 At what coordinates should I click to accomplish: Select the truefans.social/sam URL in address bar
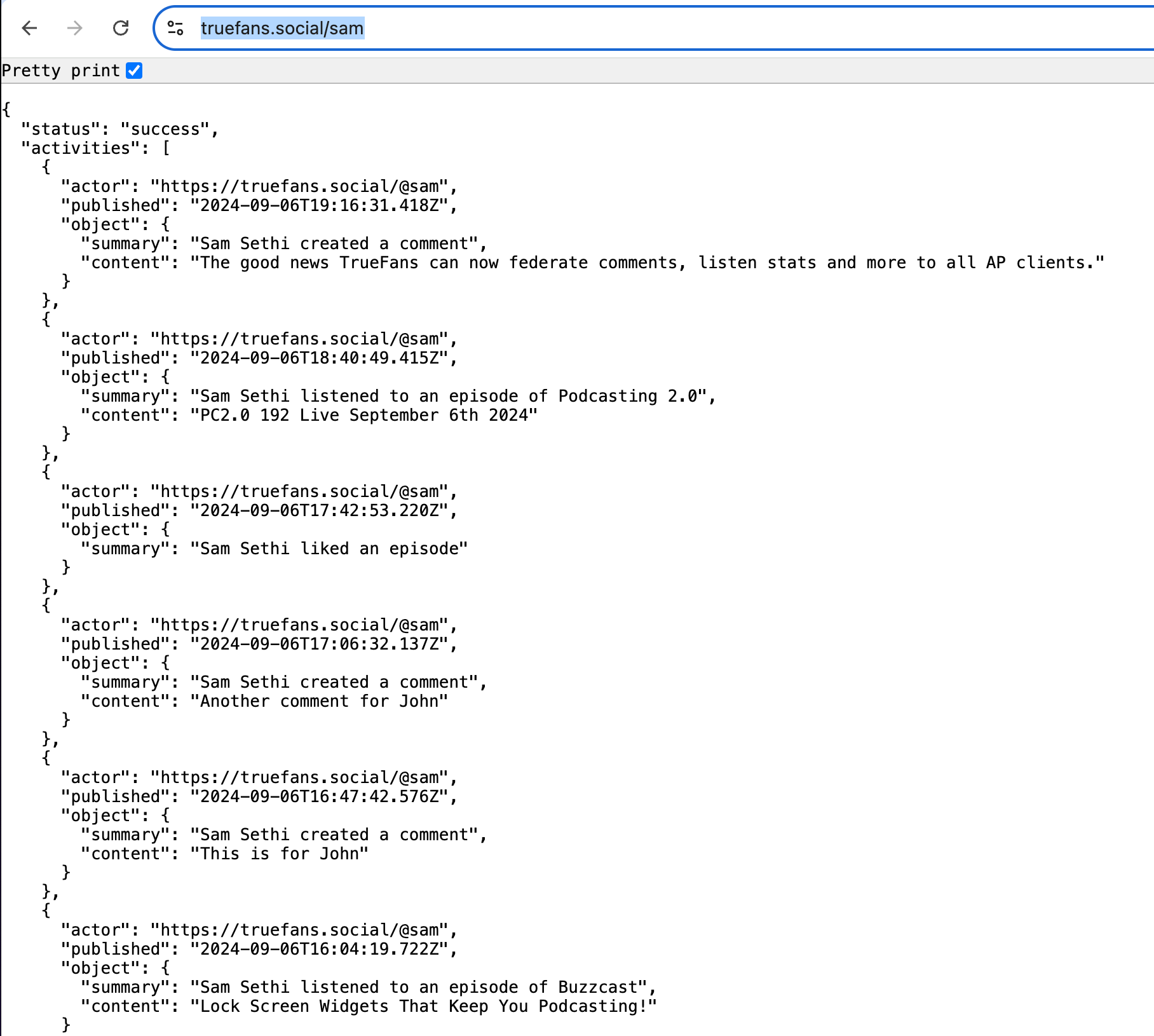pos(282,28)
